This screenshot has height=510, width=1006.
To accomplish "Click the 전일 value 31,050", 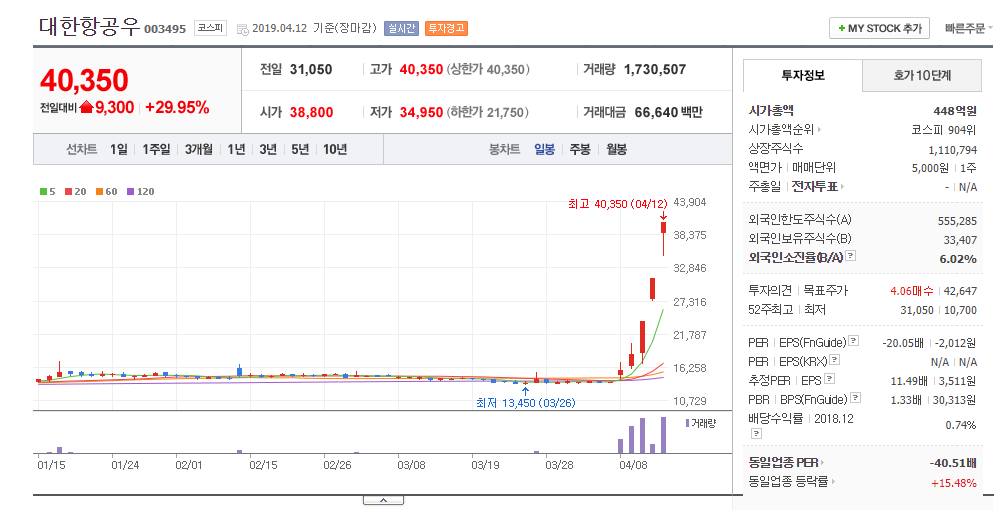I will [x=311, y=69].
